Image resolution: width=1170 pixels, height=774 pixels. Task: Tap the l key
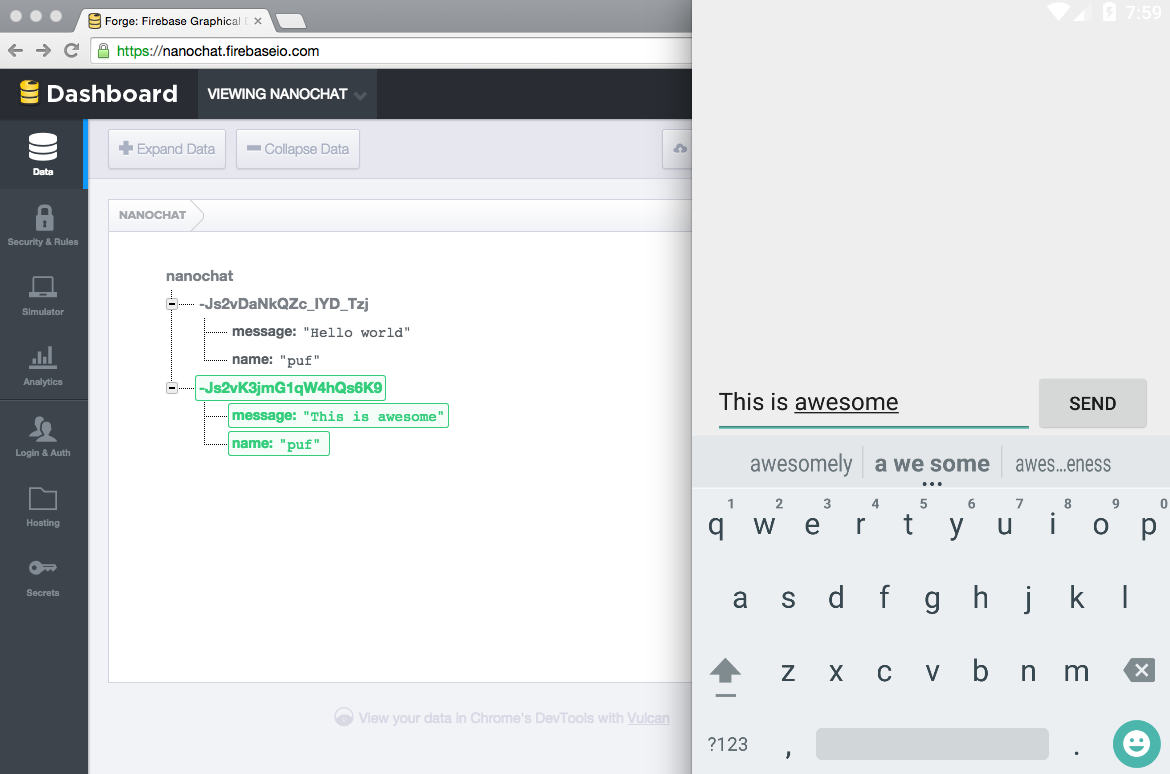click(1124, 598)
